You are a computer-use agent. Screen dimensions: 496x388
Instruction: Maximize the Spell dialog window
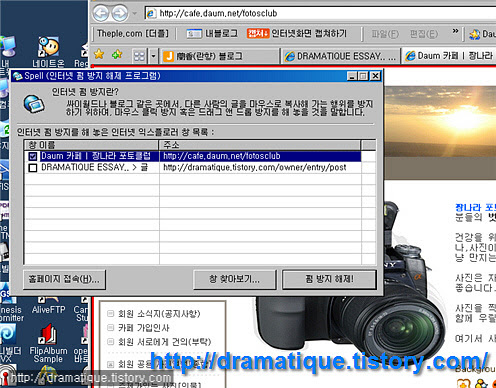click(363, 76)
